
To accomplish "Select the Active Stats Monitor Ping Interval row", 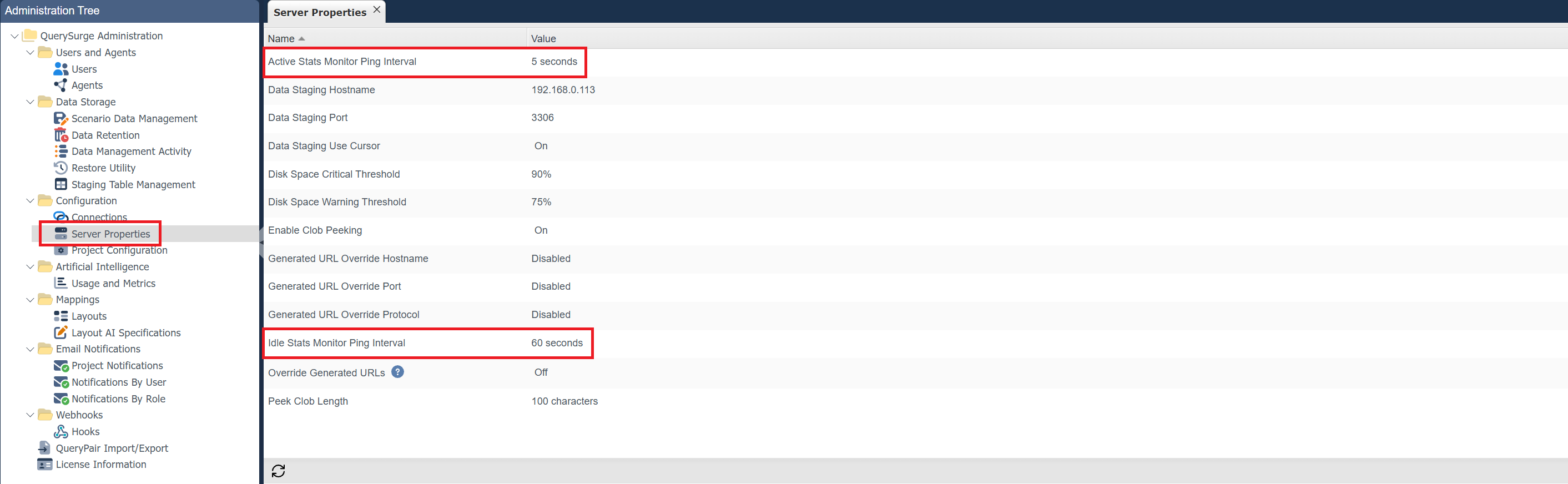I will tap(915, 62).
